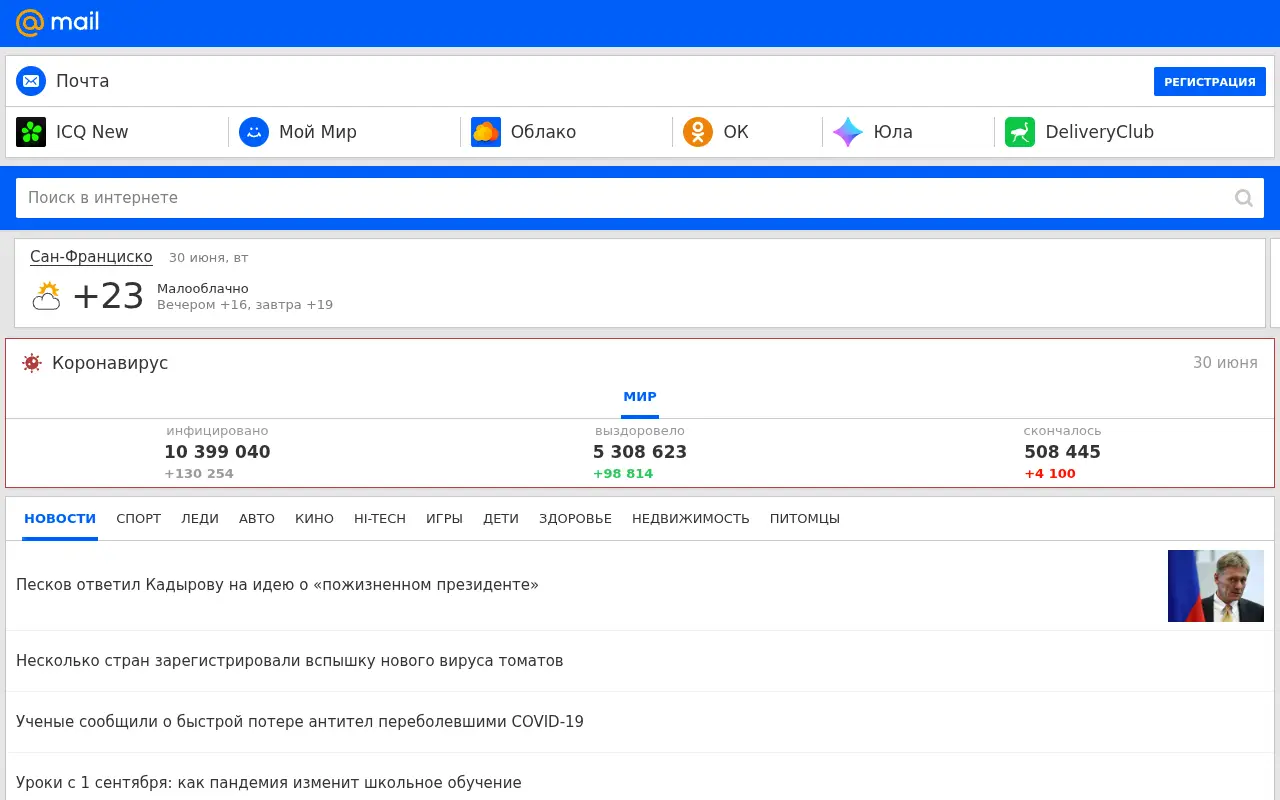This screenshot has width=1280, height=800.
Task: Click the search magnifier icon
Action: [x=1244, y=198]
